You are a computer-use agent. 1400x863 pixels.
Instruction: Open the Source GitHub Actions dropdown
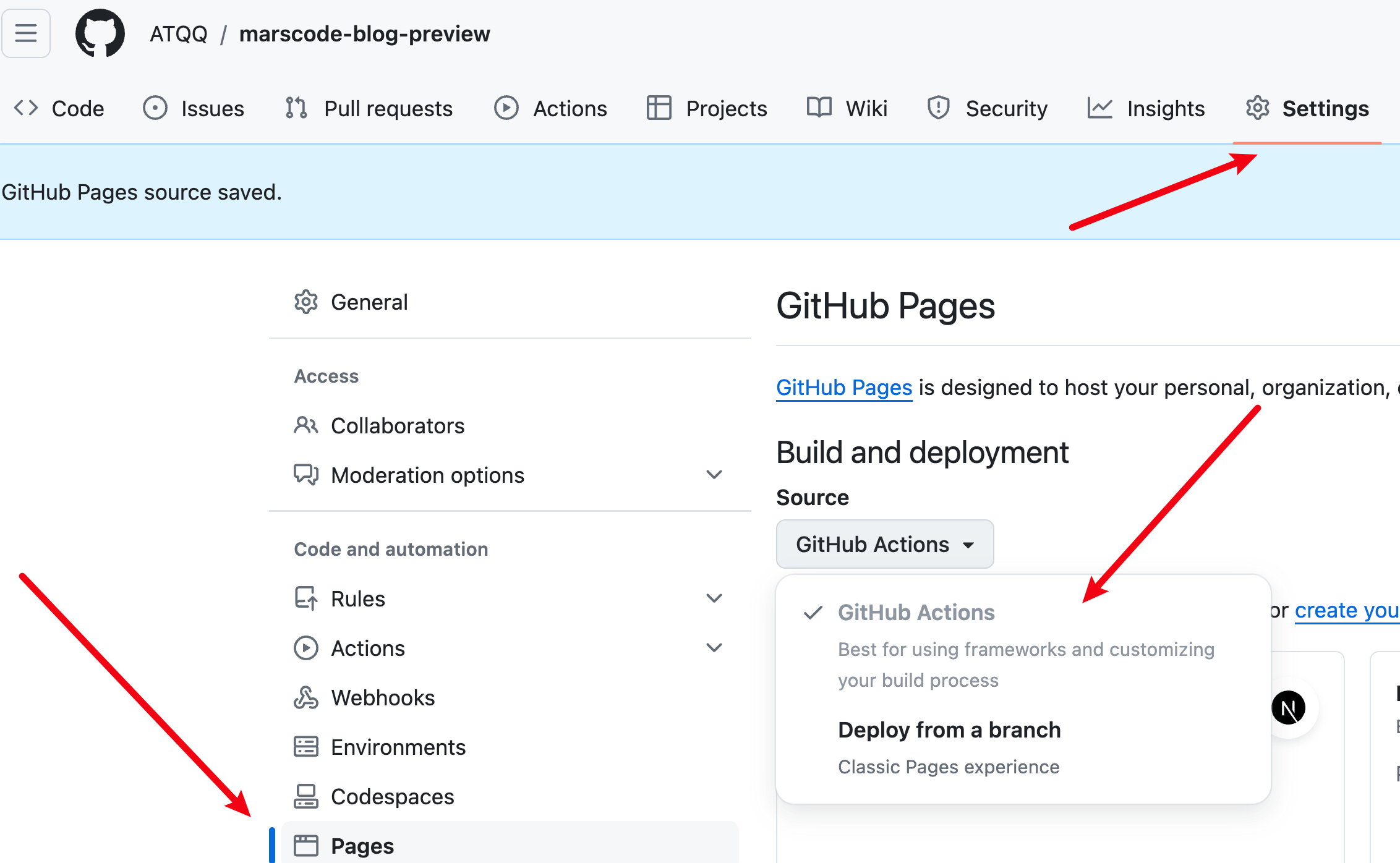coord(885,545)
